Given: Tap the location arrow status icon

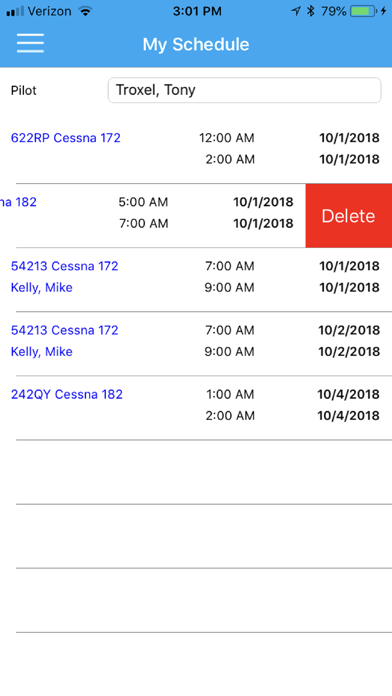Looking at the screenshot, I should click(296, 12).
